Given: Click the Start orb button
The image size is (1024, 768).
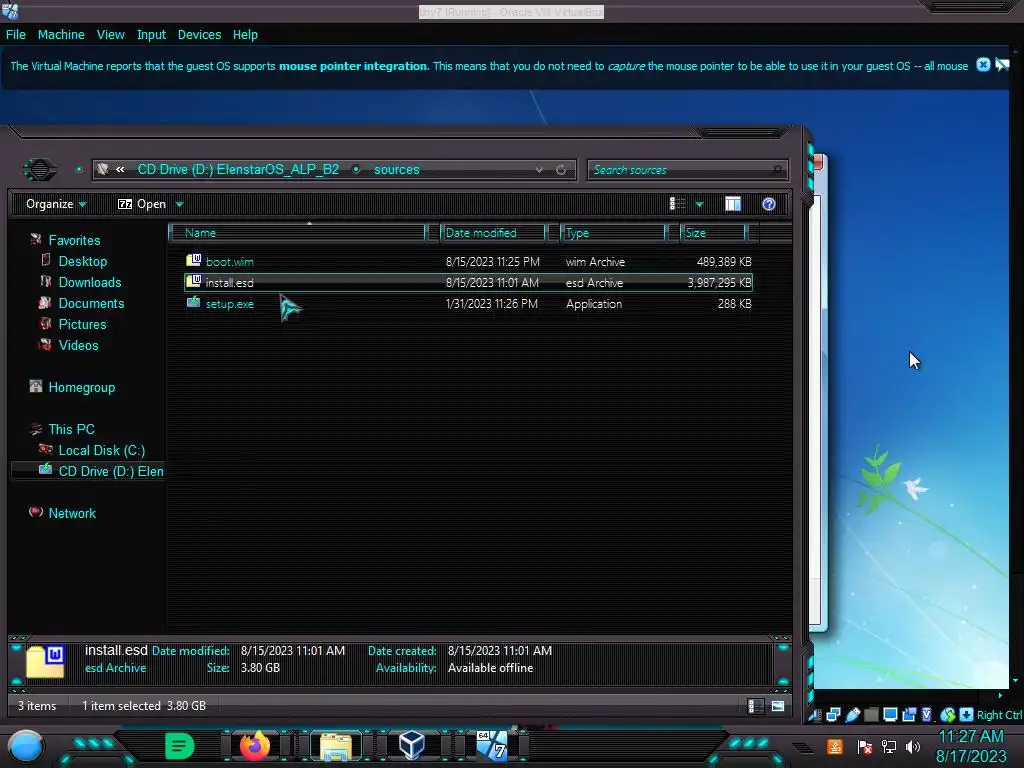Looking at the screenshot, I should coord(25,746).
